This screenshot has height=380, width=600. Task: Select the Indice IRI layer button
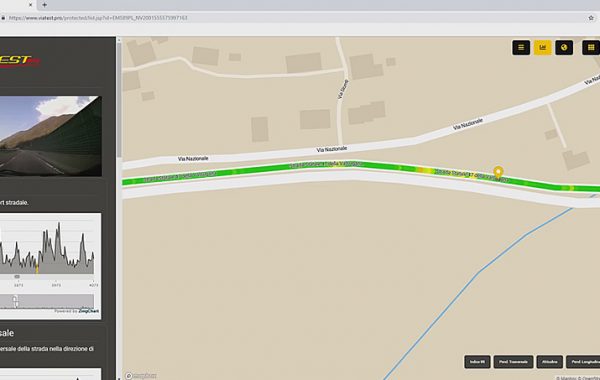point(477,362)
